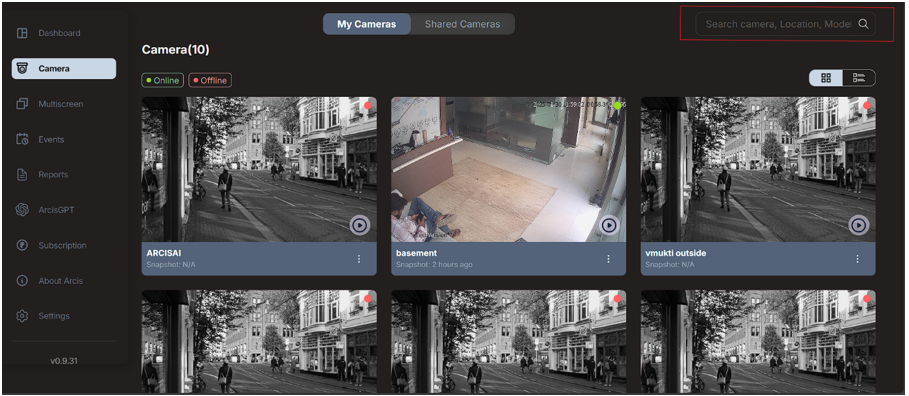This screenshot has height=396, width=909.
Task: Toggle the Online status filter
Action: (x=162, y=81)
